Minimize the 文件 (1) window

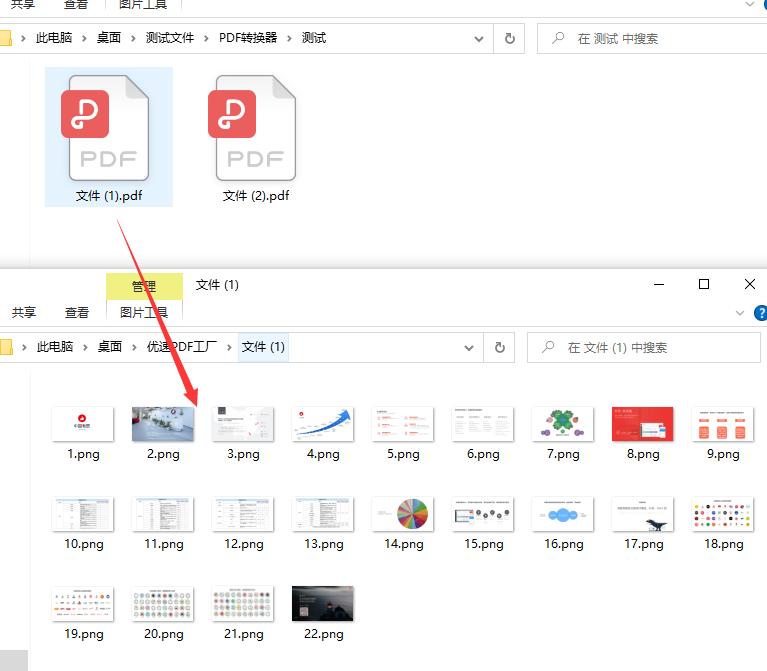click(659, 284)
